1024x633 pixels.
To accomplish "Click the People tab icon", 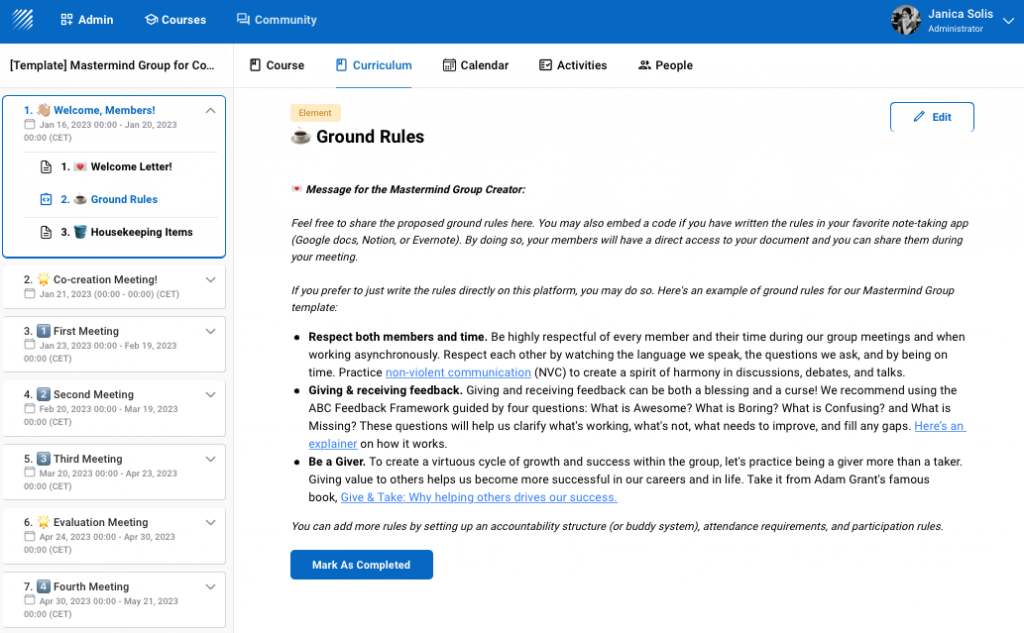I will (x=645, y=65).
